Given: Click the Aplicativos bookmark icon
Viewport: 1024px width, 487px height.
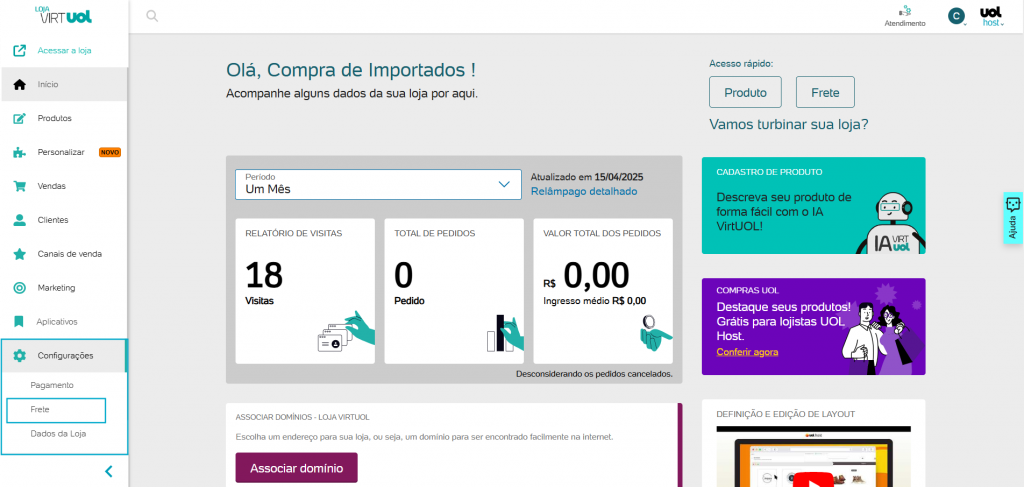Looking at the screenshot, I should click(19, 322).
